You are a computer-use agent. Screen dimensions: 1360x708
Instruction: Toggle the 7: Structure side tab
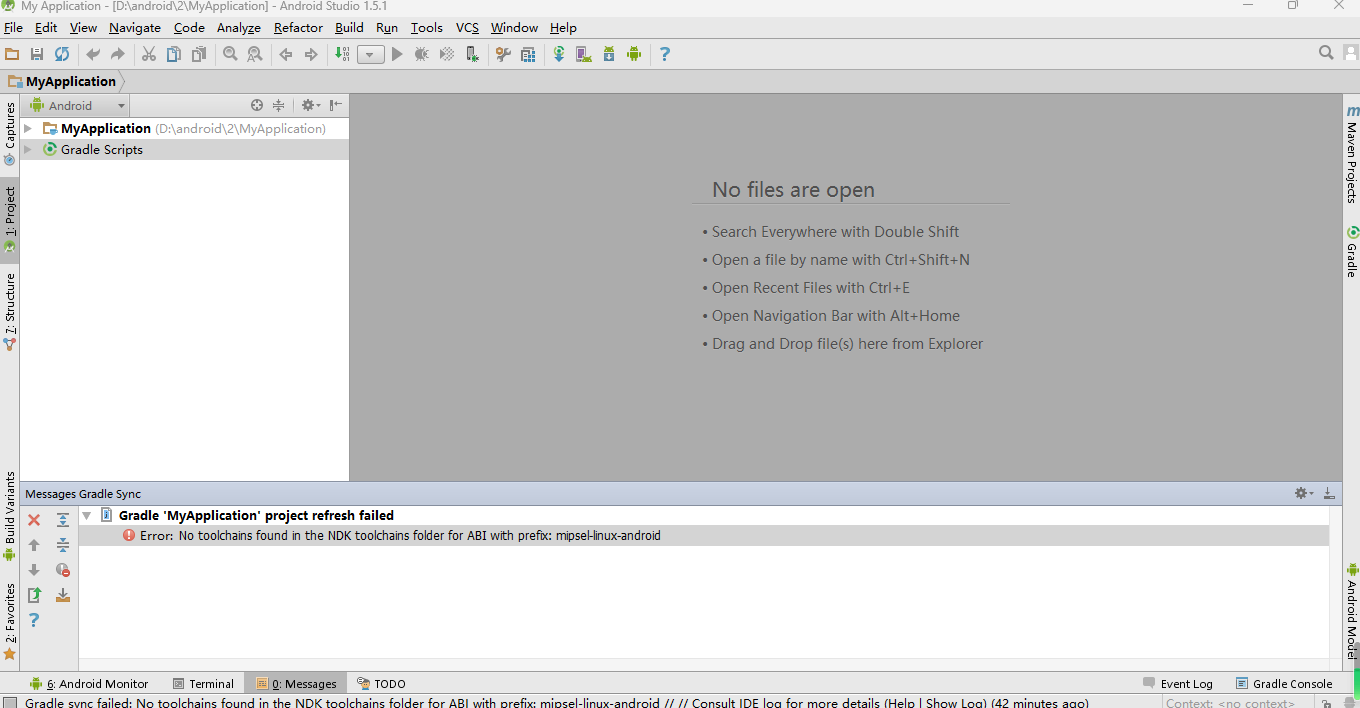pos(10,311)
